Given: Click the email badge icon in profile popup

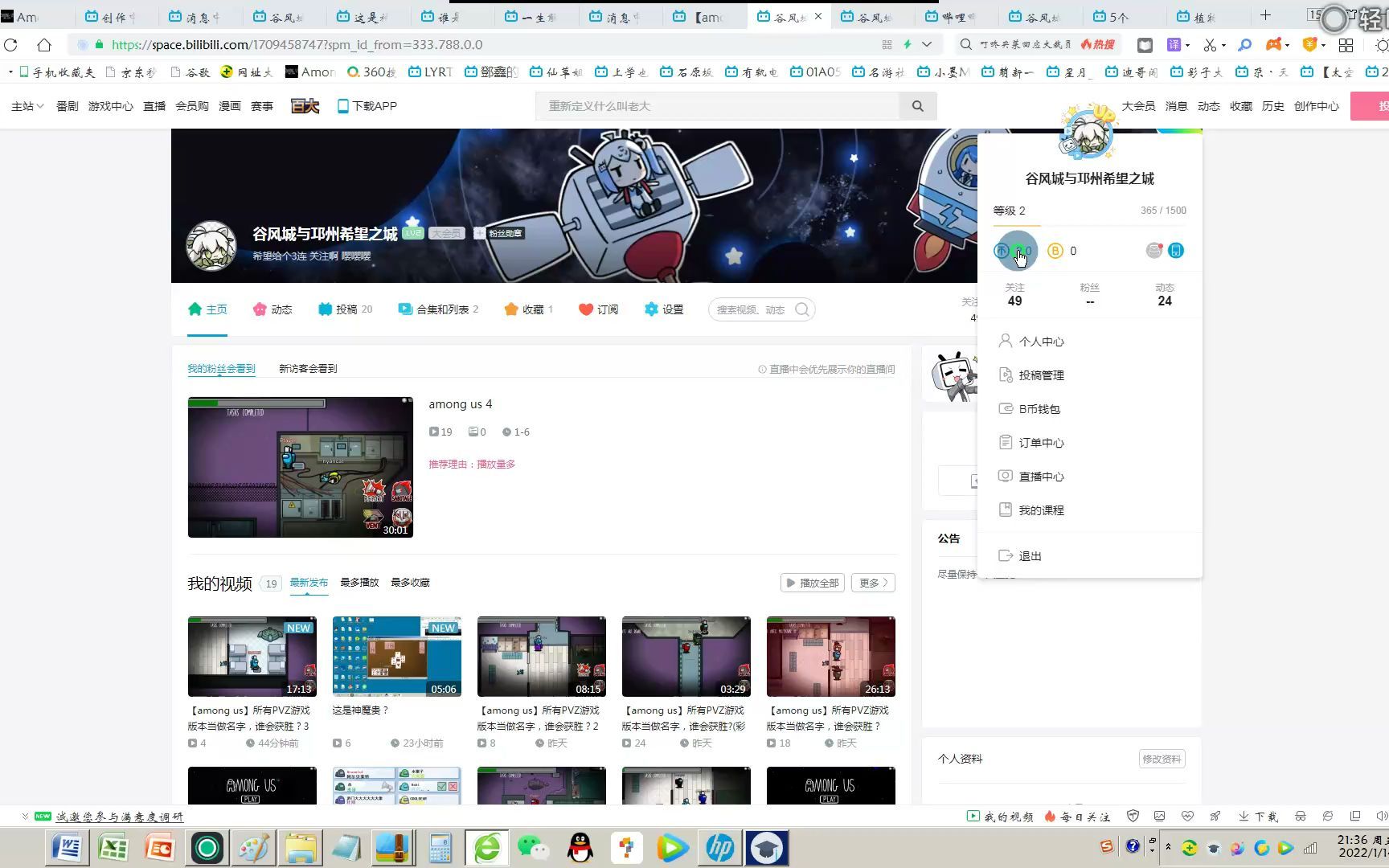Looking at the screenshot, I should click(1154, 251).
